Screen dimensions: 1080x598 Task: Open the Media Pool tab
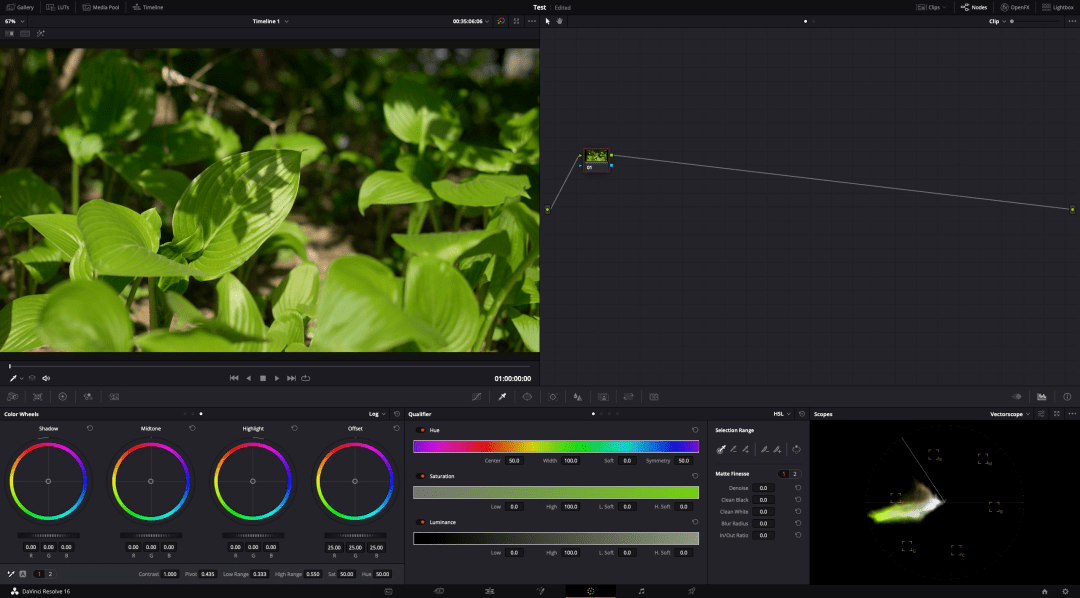(101, 7)
